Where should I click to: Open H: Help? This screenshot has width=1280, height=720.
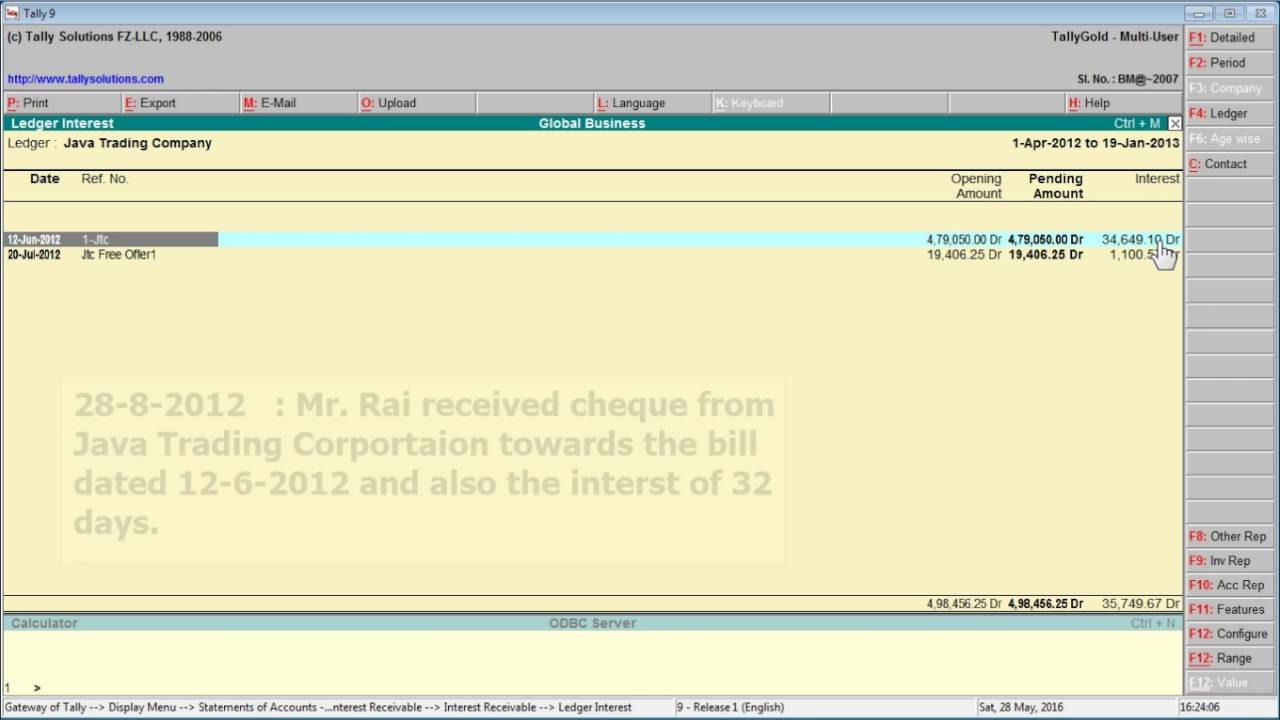(1123, 103)
